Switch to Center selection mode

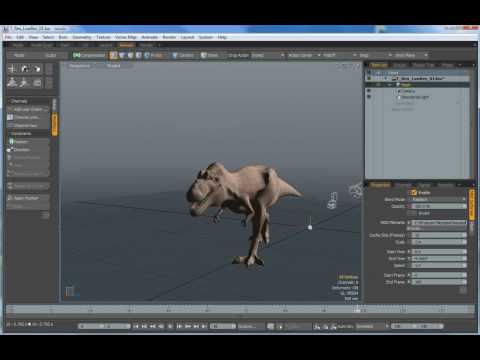pyautogui.click(x=183, y=55)
